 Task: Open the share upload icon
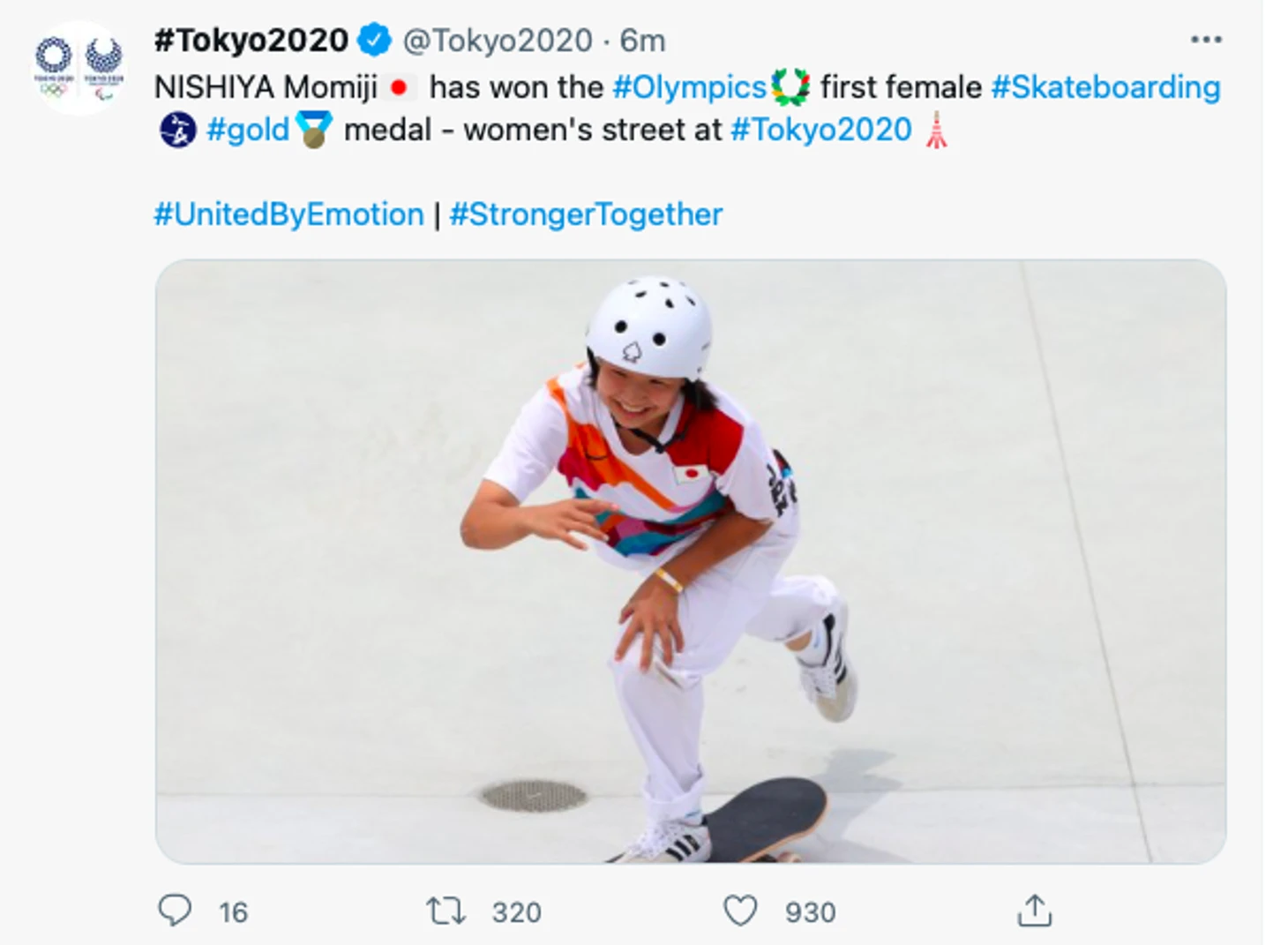(1035, 911)
